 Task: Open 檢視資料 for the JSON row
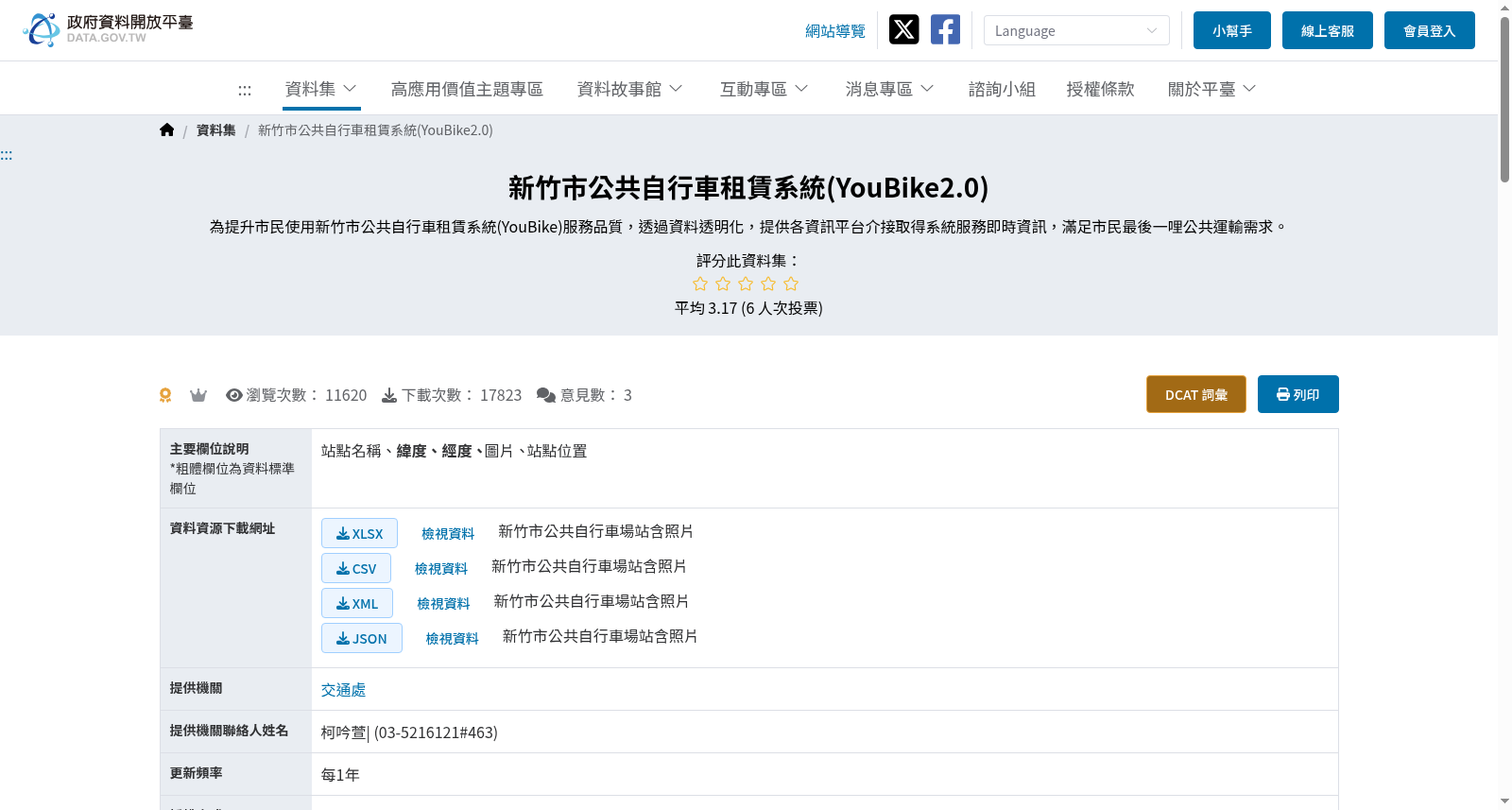453,639
